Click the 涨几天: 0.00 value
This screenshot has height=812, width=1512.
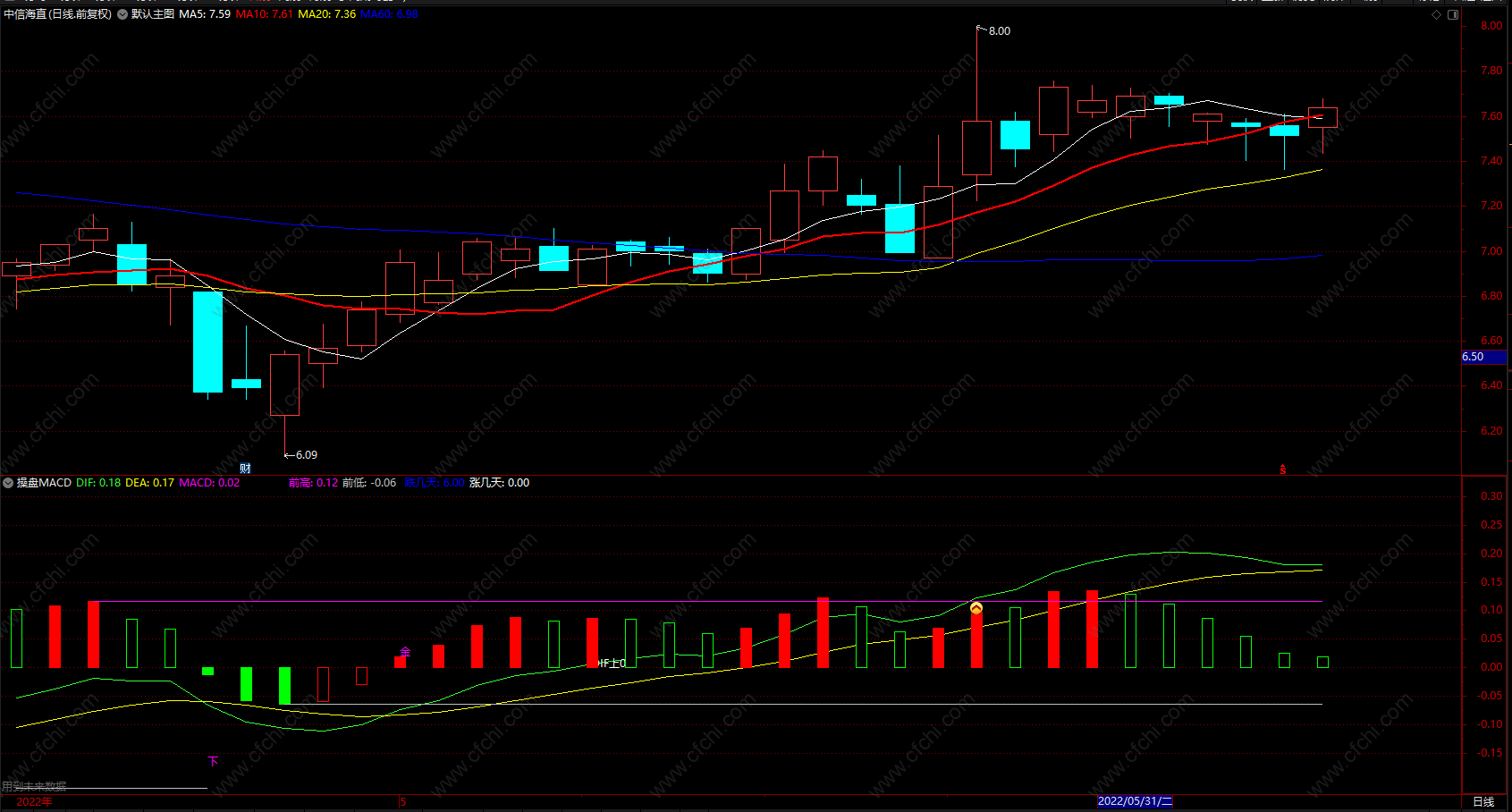(499, 483)
